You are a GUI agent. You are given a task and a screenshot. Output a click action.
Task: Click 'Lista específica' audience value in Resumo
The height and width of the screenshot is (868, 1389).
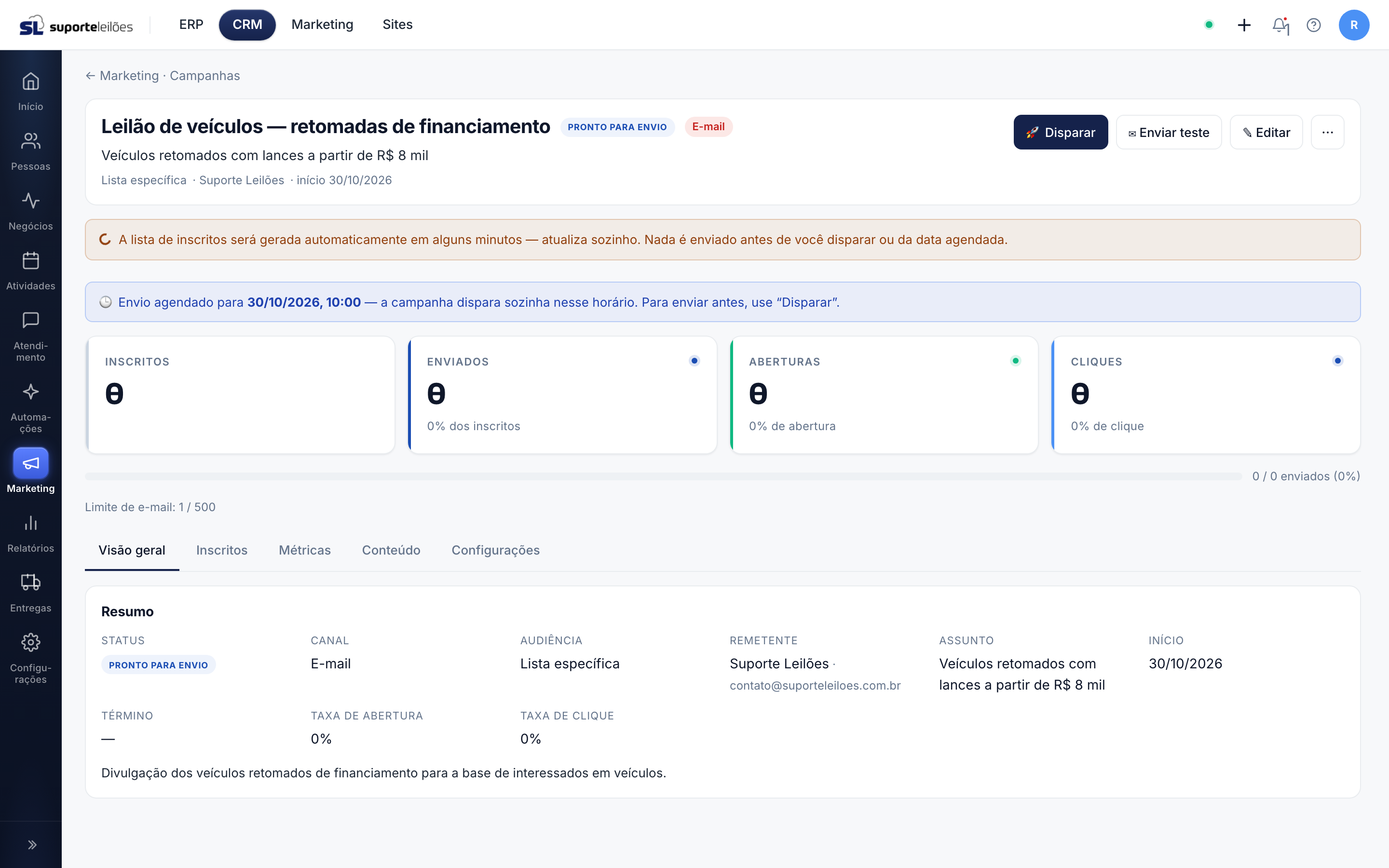pos(570,664)
